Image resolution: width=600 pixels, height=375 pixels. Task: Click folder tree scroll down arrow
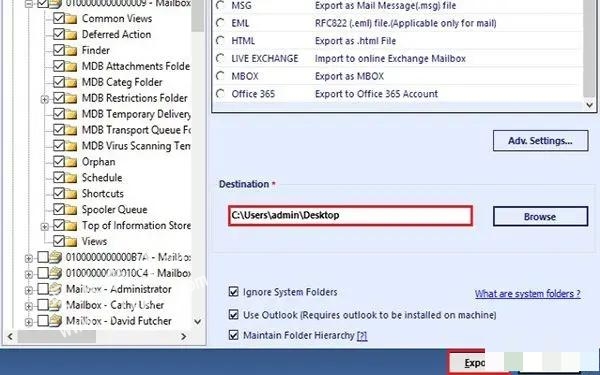pos(197,321)
